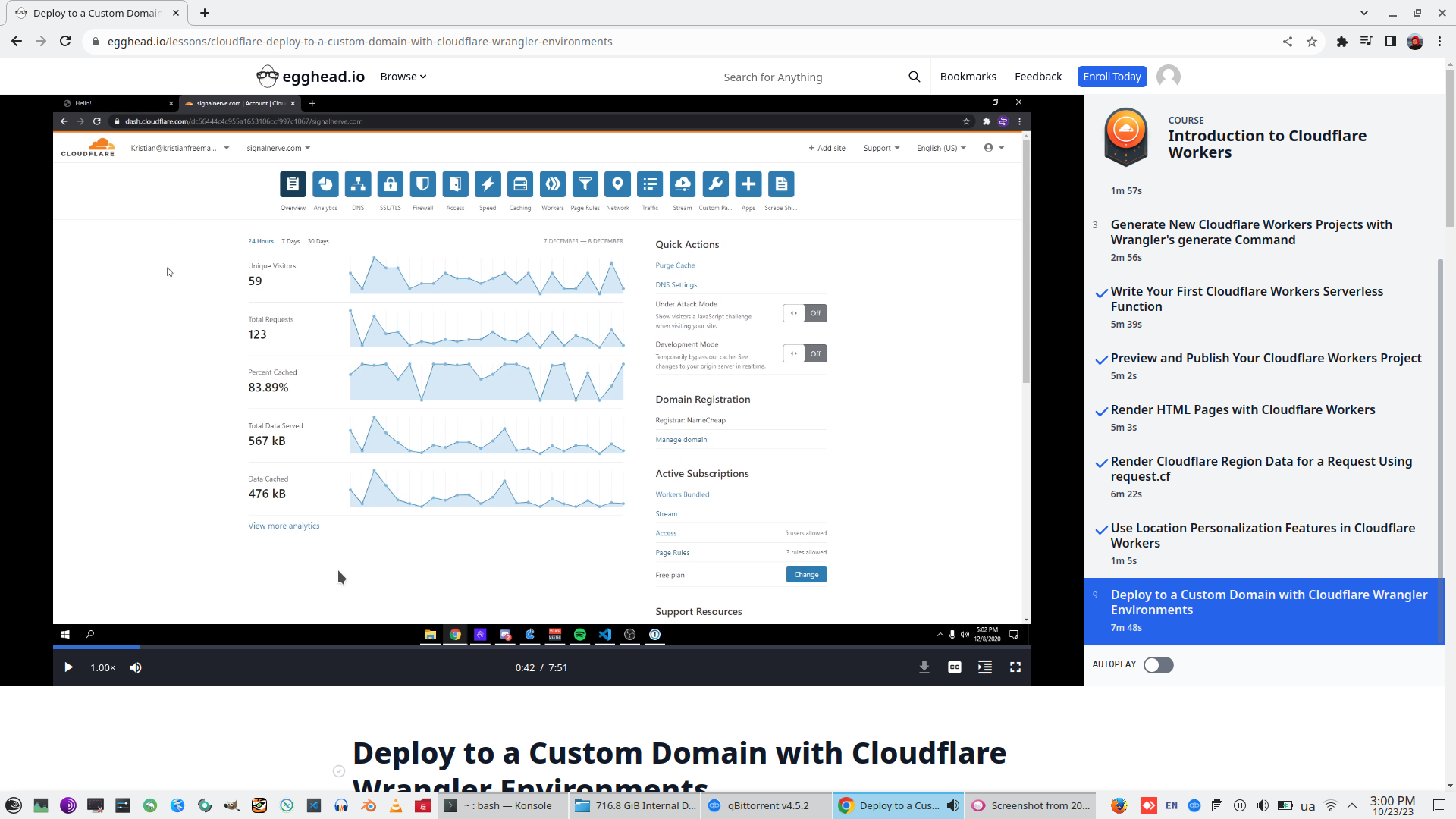Play the lesson video
Image resolution: width=1456 pixels, height=819 pixels.
pyautogui.click(x=68, y=667)
